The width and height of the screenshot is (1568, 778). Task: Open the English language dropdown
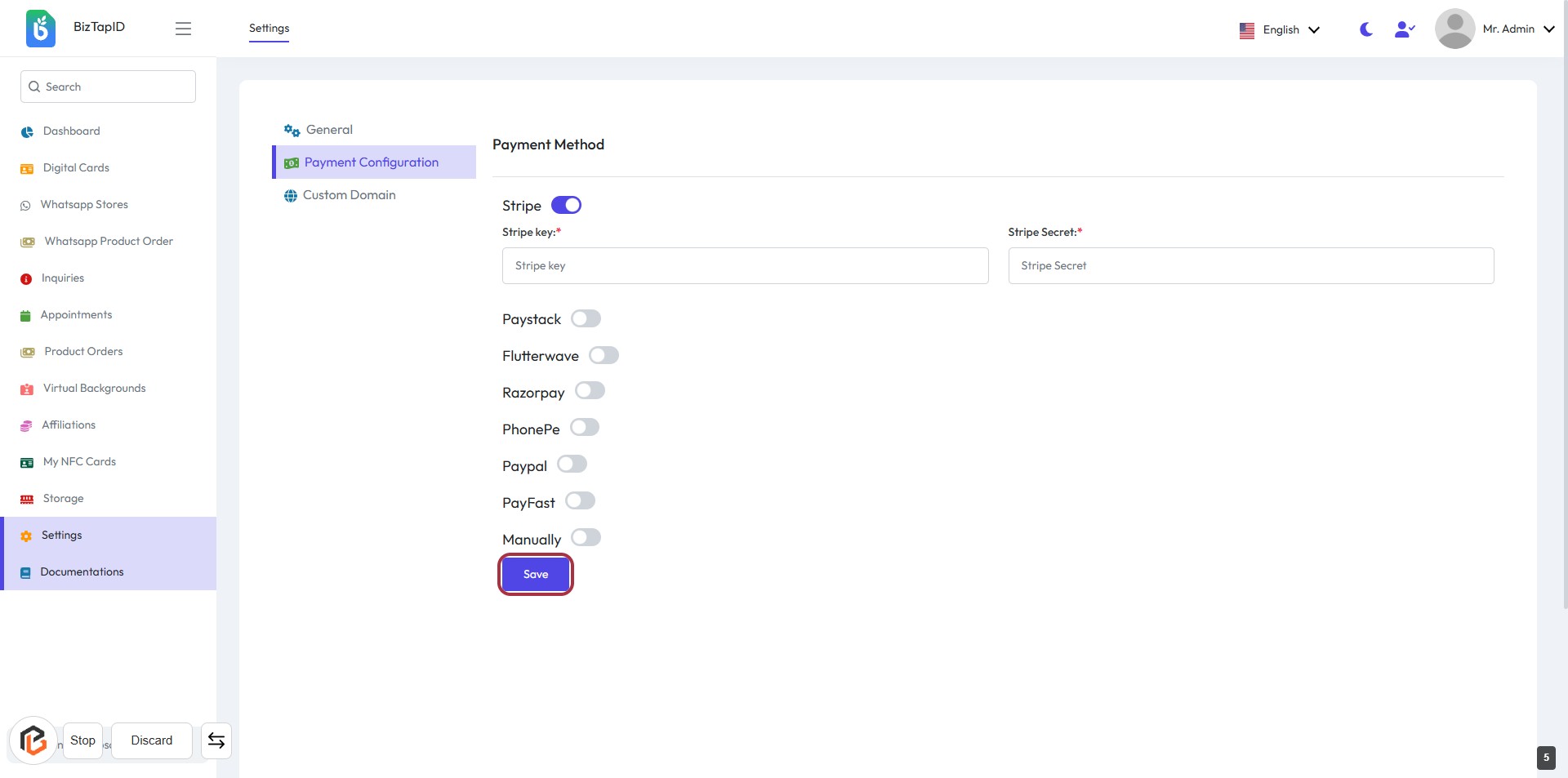point(1280,30)
